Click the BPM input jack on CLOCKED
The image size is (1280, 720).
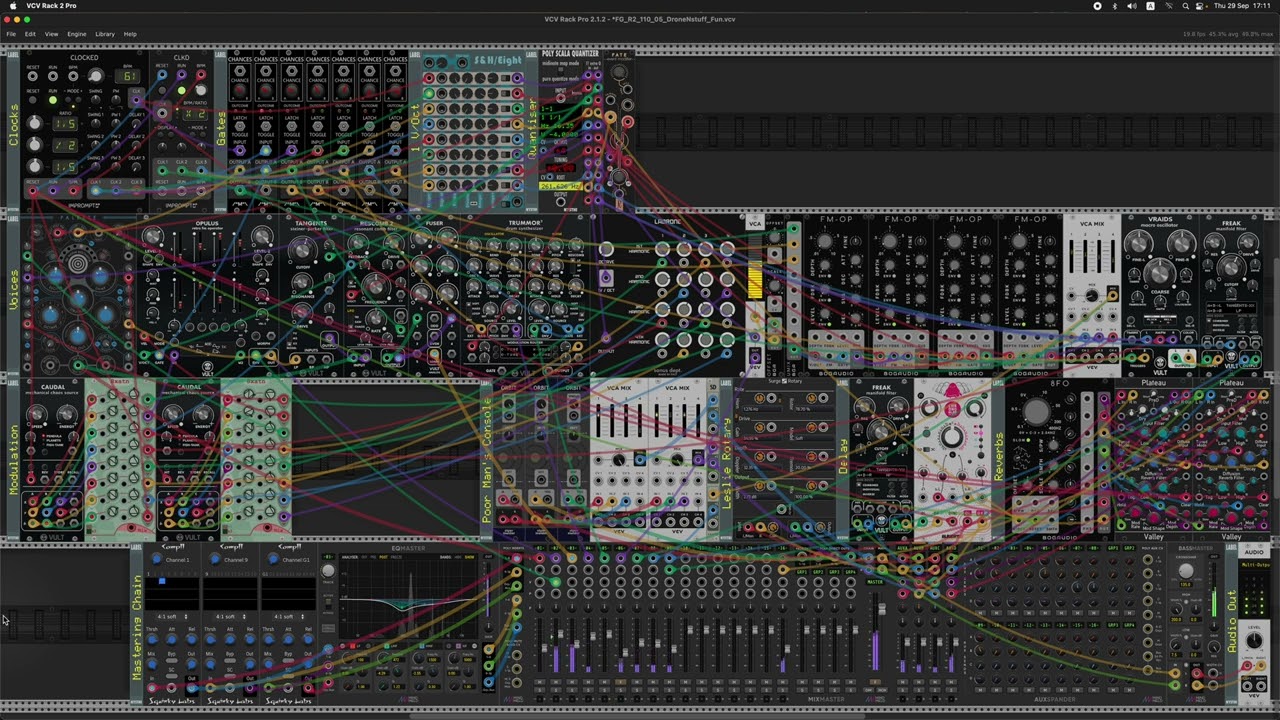tap(73, 76)
